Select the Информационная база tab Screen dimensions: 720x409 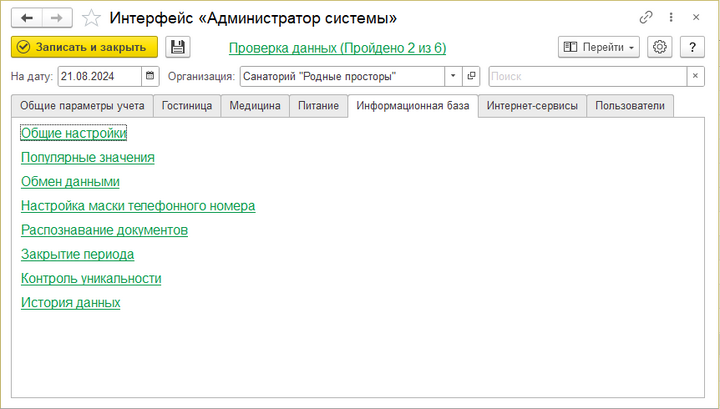click(413, 106)
